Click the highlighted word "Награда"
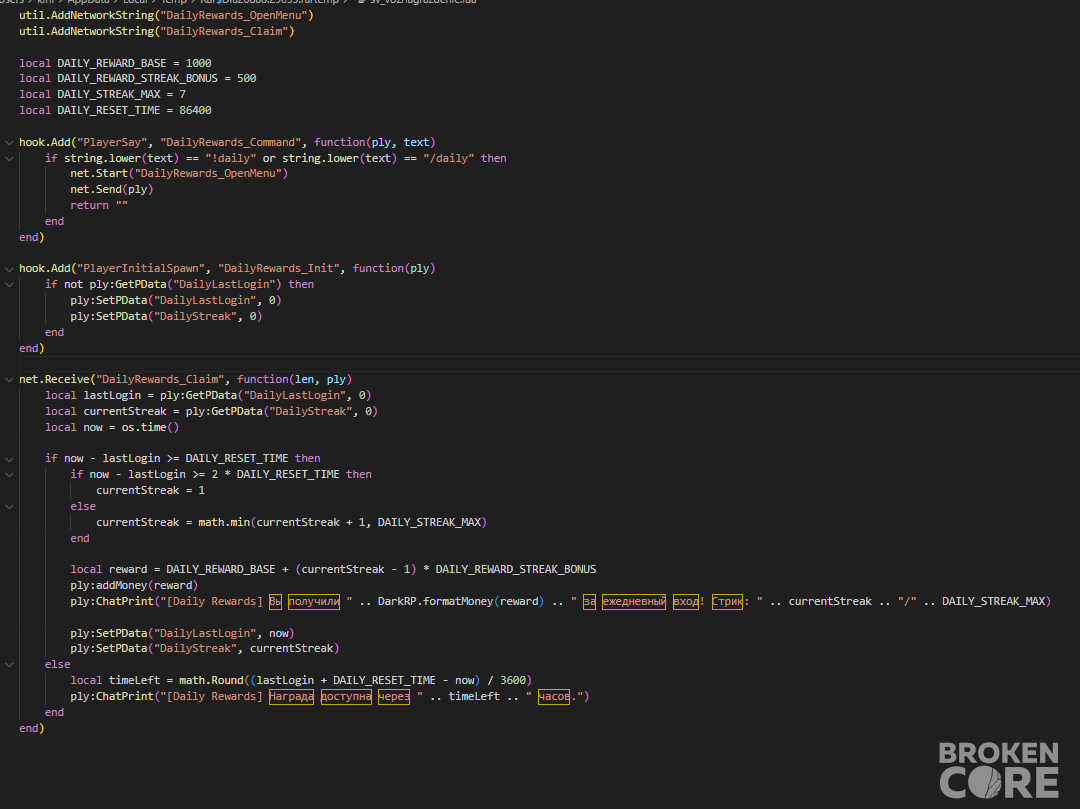Image resolution: width=1080 pixels, height=809 pixels. (291, 696)
